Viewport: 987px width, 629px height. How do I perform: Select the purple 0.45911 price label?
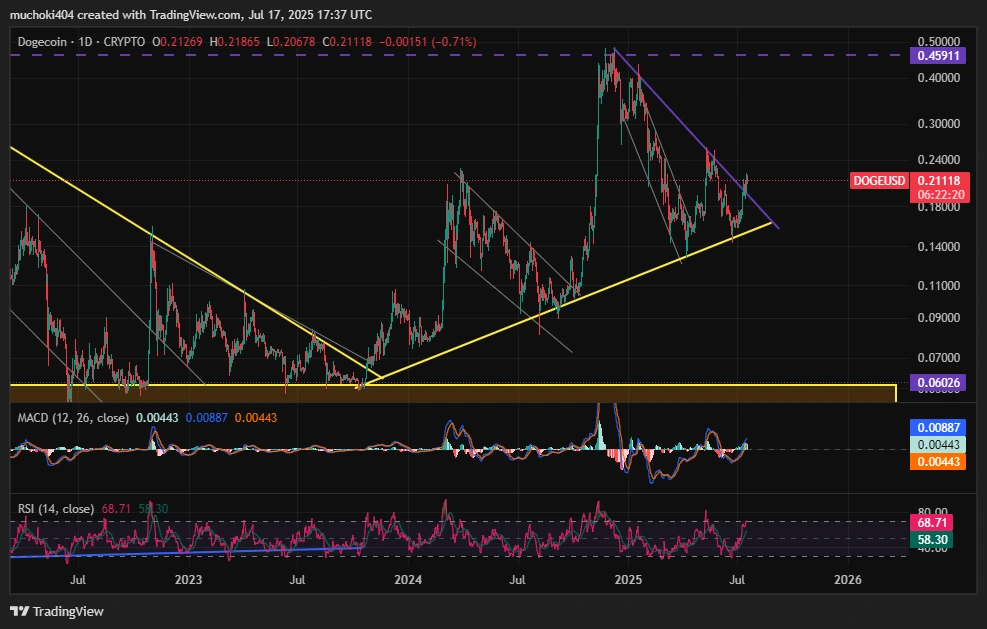[x=939, y=57]
